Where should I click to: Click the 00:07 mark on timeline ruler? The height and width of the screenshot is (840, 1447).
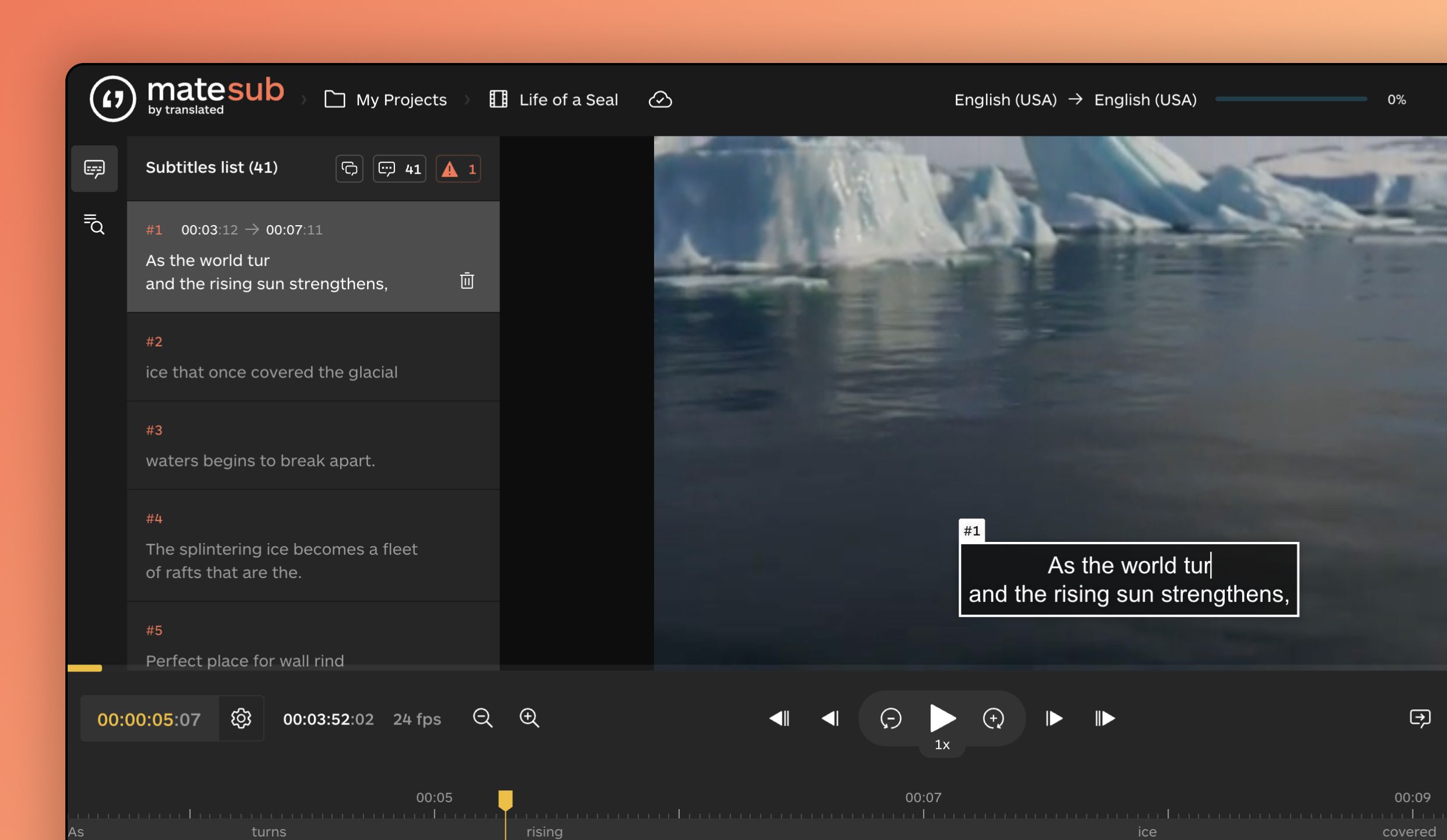click(923, 797)
